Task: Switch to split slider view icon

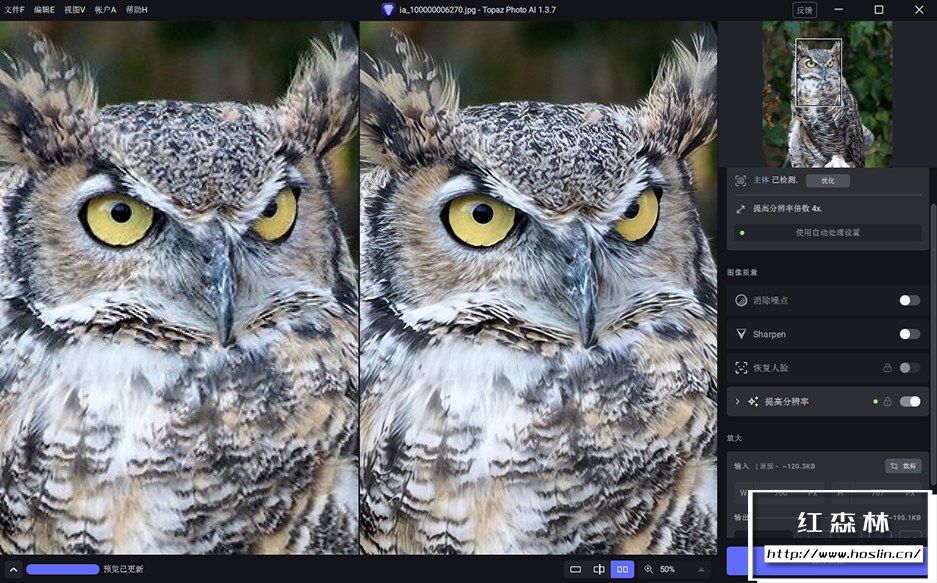Action: [x=599, y=569]
